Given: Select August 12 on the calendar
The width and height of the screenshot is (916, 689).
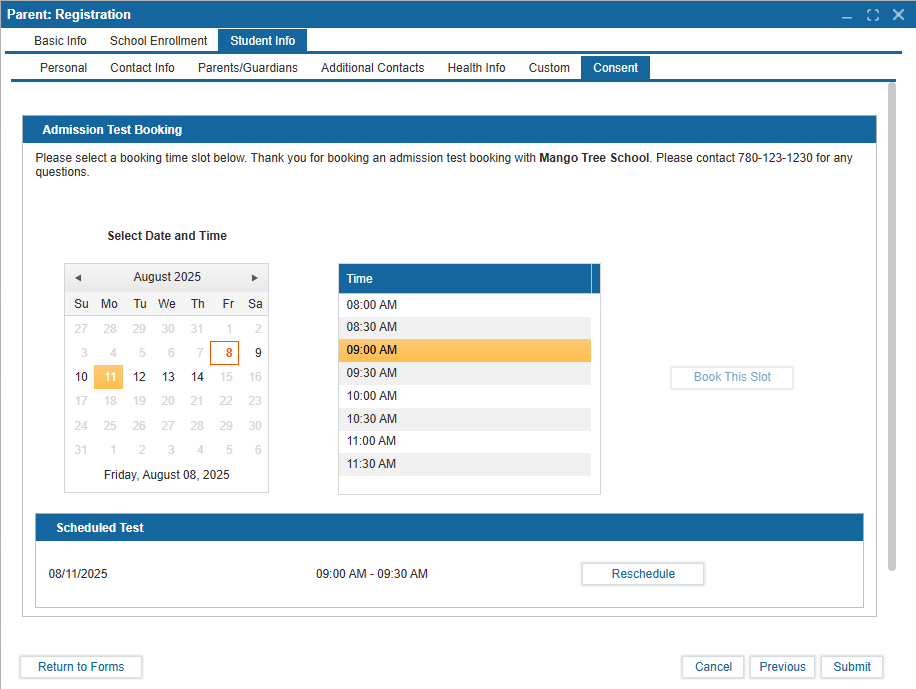Looking at the screenshot, I should (139, 377).
